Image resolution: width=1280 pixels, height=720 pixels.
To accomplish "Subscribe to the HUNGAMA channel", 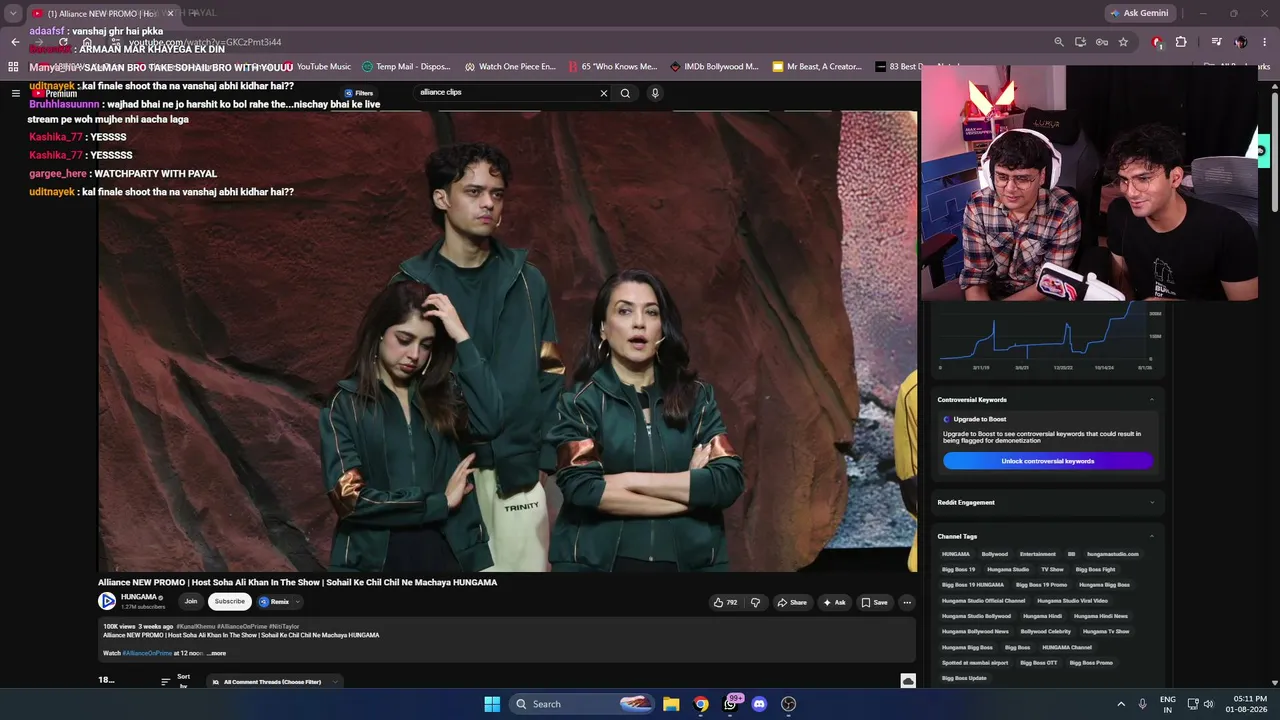I will pyautogui.click(x=229, y=601).
